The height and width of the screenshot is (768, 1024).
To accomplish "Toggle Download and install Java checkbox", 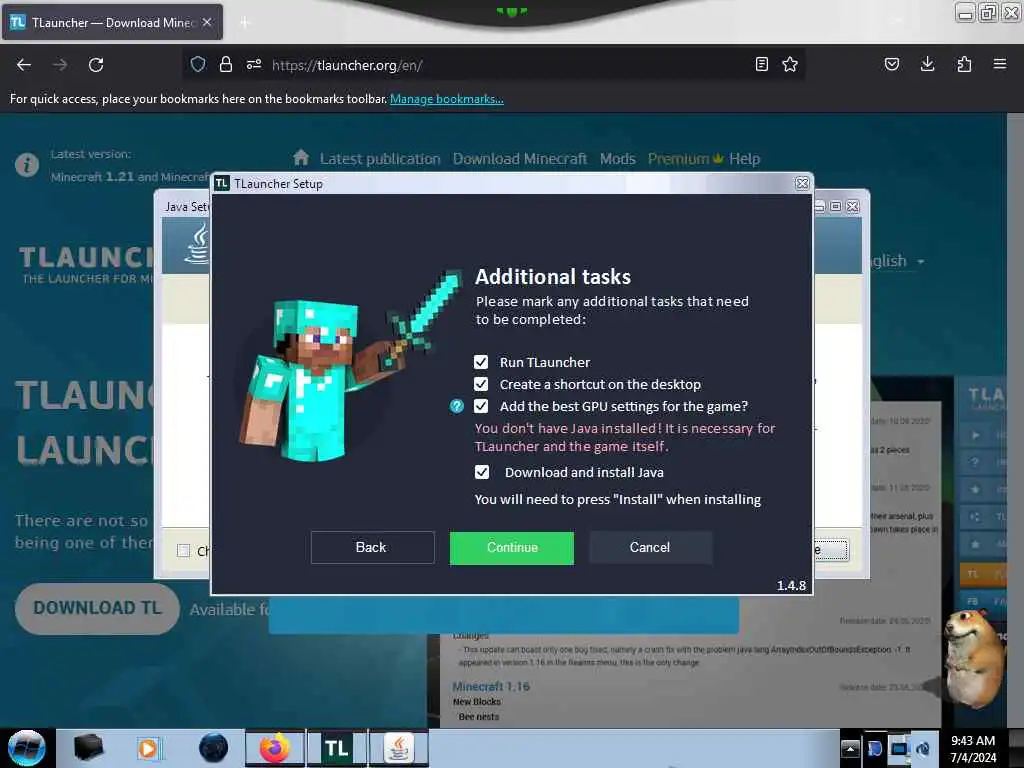I will [482, 472].
